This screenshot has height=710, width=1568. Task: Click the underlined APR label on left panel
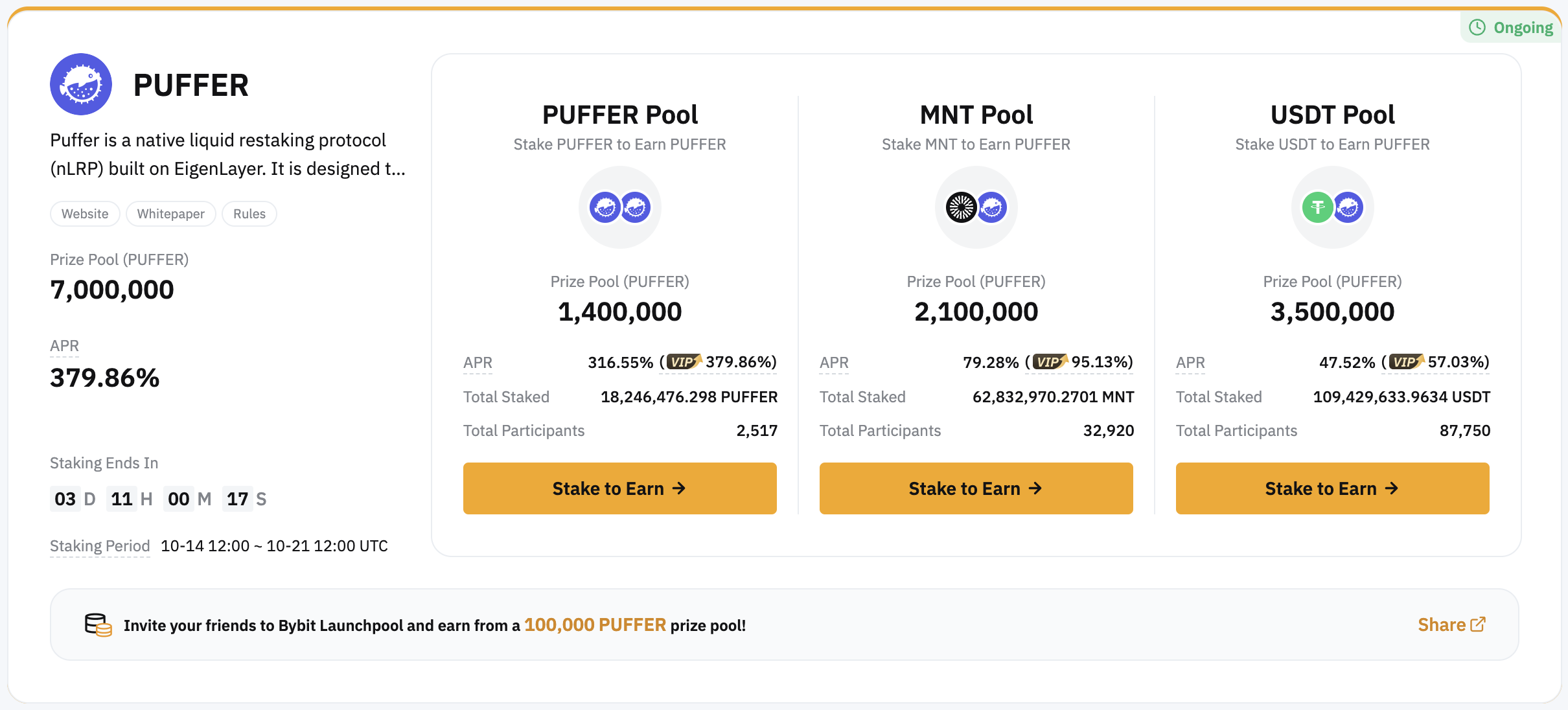tap(65, 346)
